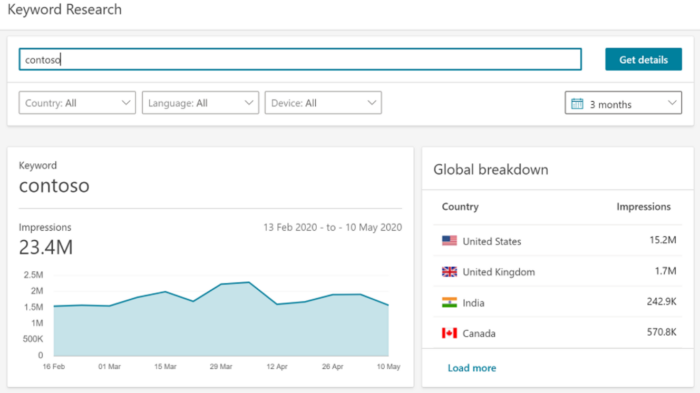Sort by the Impressions column header
The width and height of the screenshot is (700, 393).
[x=643, y=207]
